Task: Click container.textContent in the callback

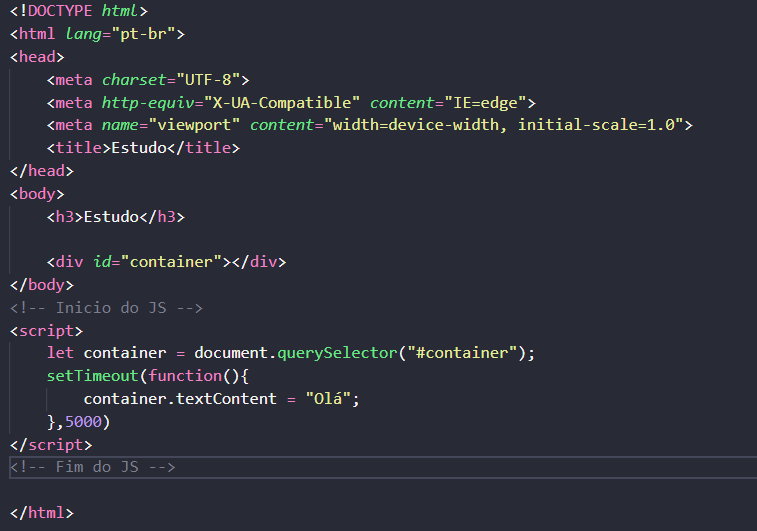Action: 180,399
